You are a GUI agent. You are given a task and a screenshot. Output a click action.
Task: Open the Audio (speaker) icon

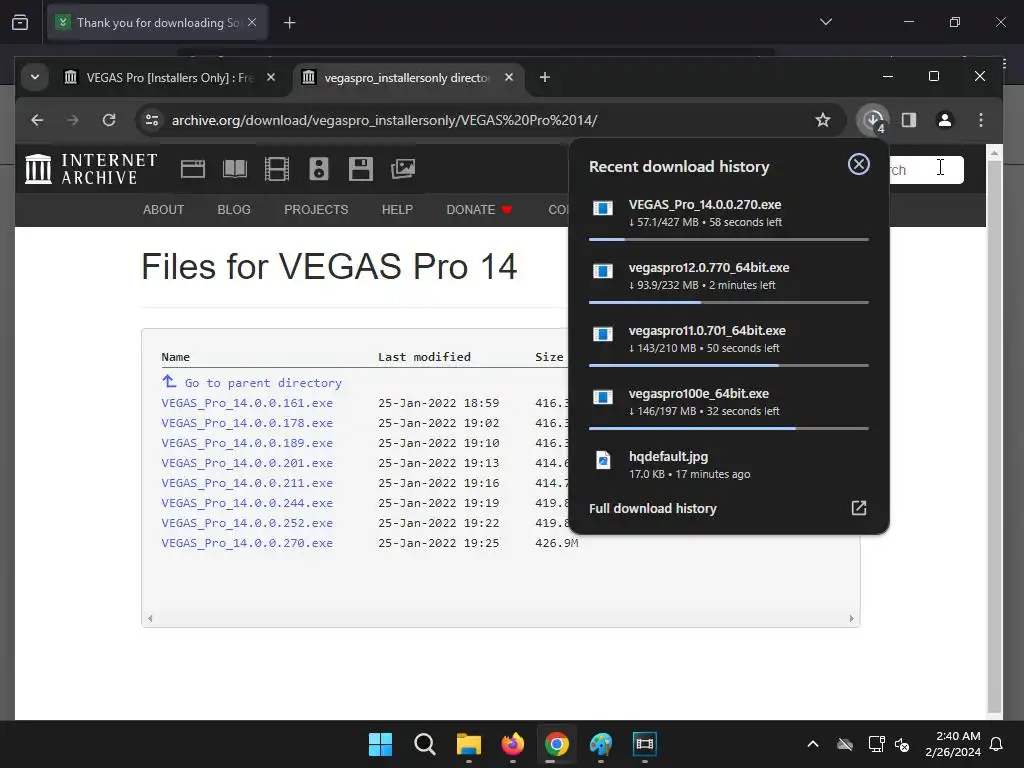click(x=319, y=169)
